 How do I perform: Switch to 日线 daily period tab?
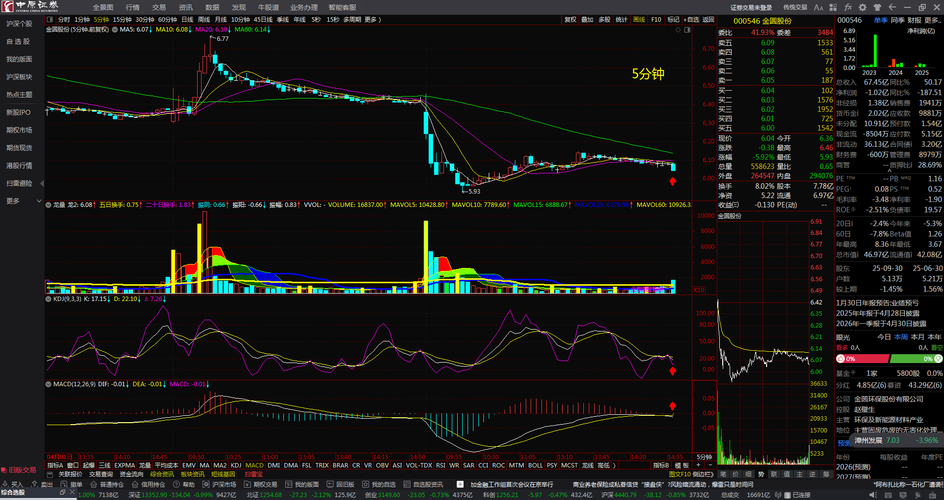(x=187, y=19)
